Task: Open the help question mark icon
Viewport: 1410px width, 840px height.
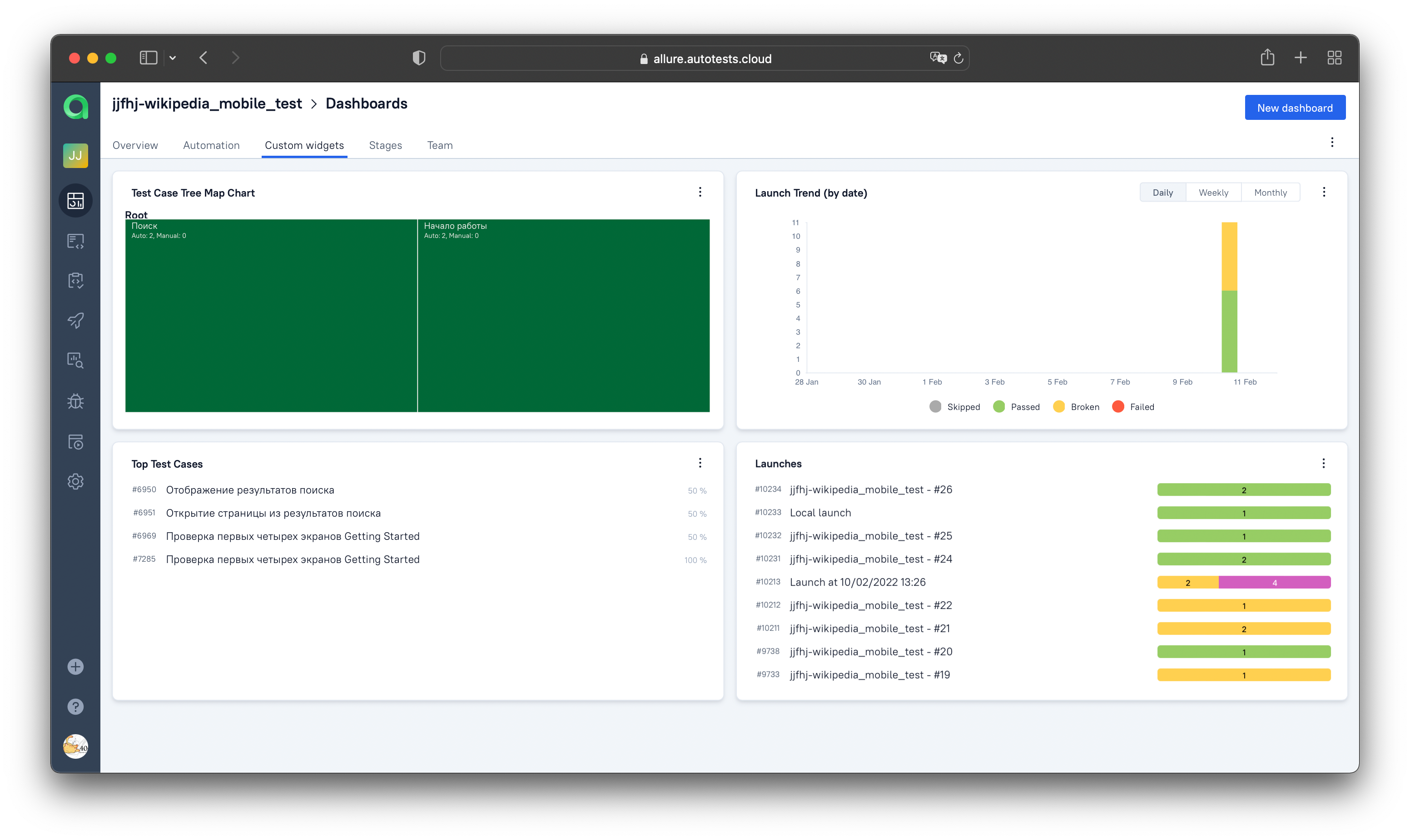Action: [x=75, y=707]
